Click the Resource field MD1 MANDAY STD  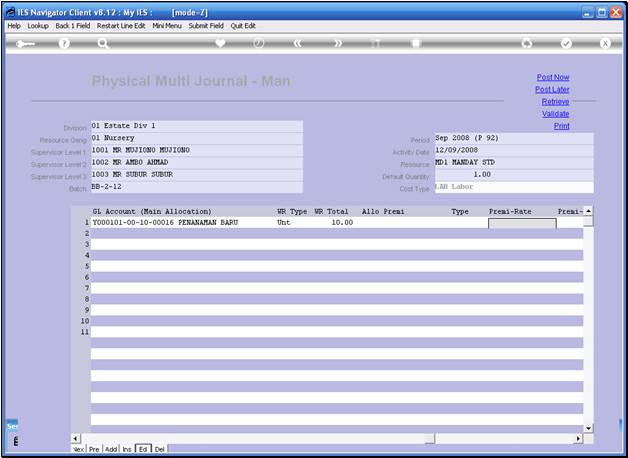(514, 163)
